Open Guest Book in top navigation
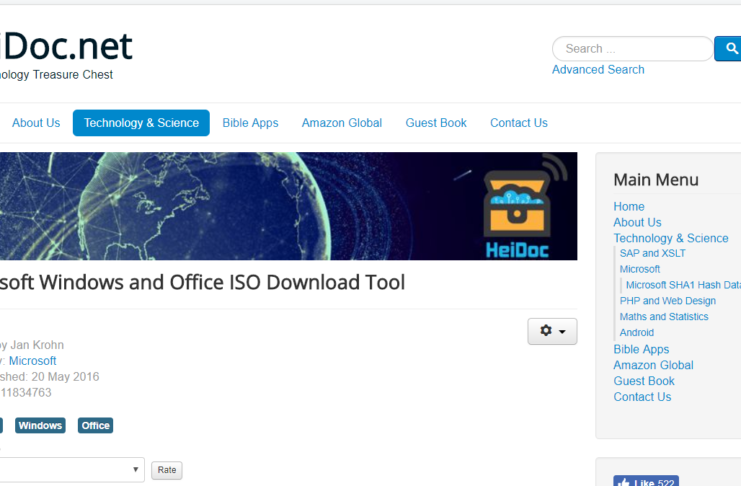Screen dimensions: 741x486 (x=436, y=123)
